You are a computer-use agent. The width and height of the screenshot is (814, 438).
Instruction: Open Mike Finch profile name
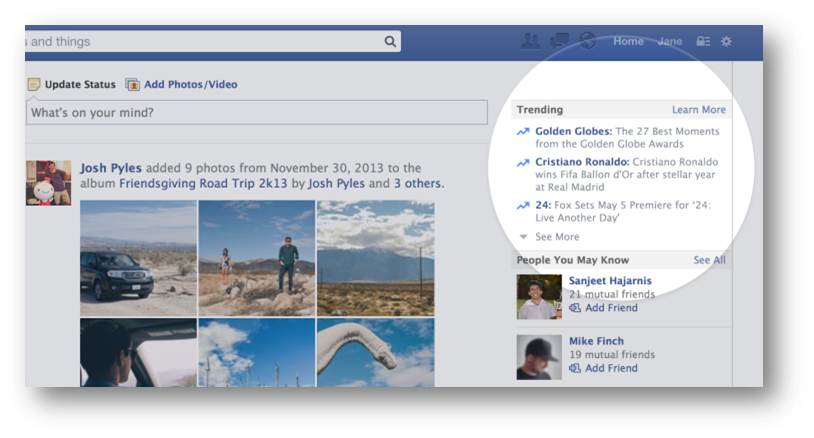click(x=596, y=341)
